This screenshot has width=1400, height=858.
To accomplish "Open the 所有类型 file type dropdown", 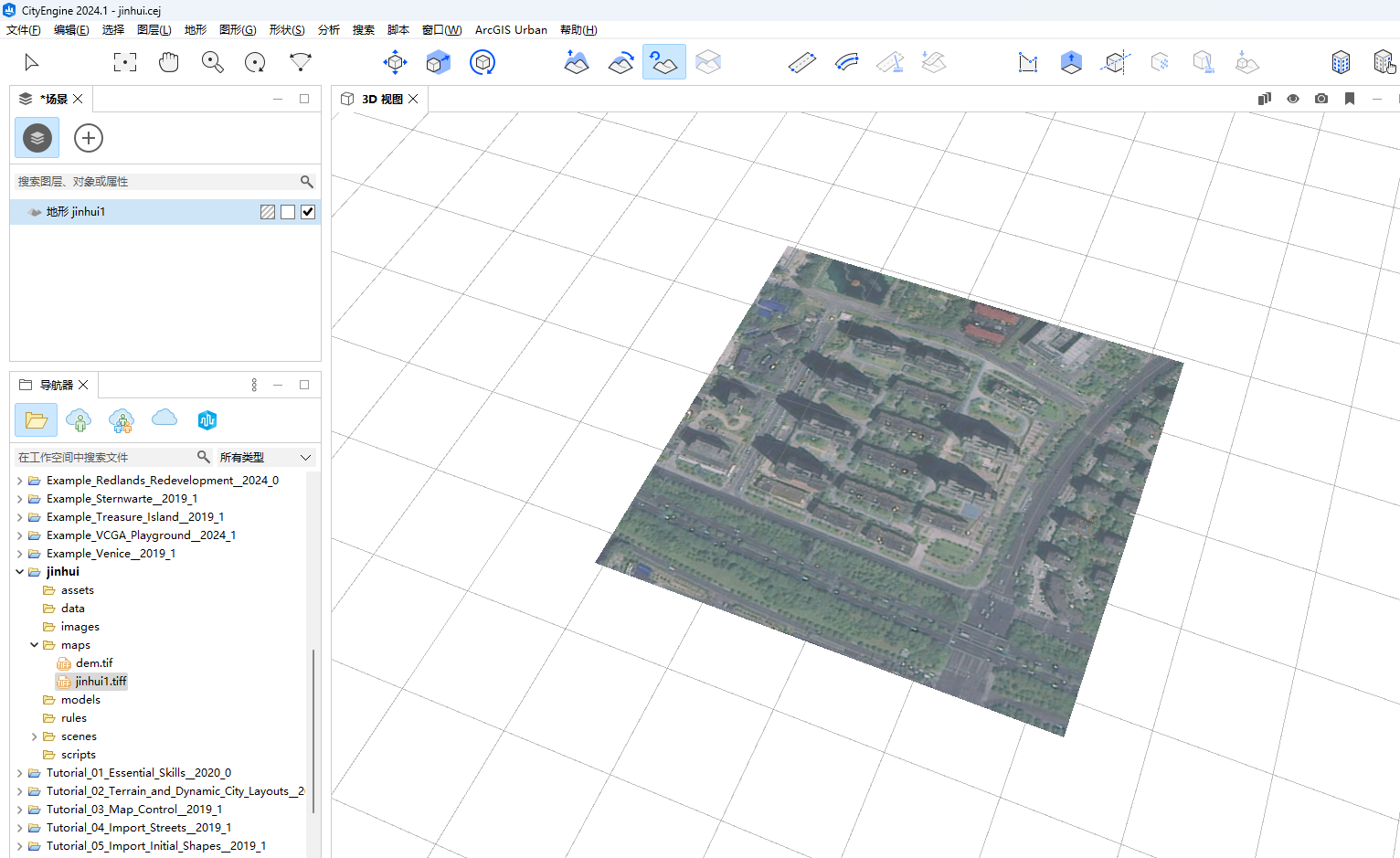I will (265, 457).
